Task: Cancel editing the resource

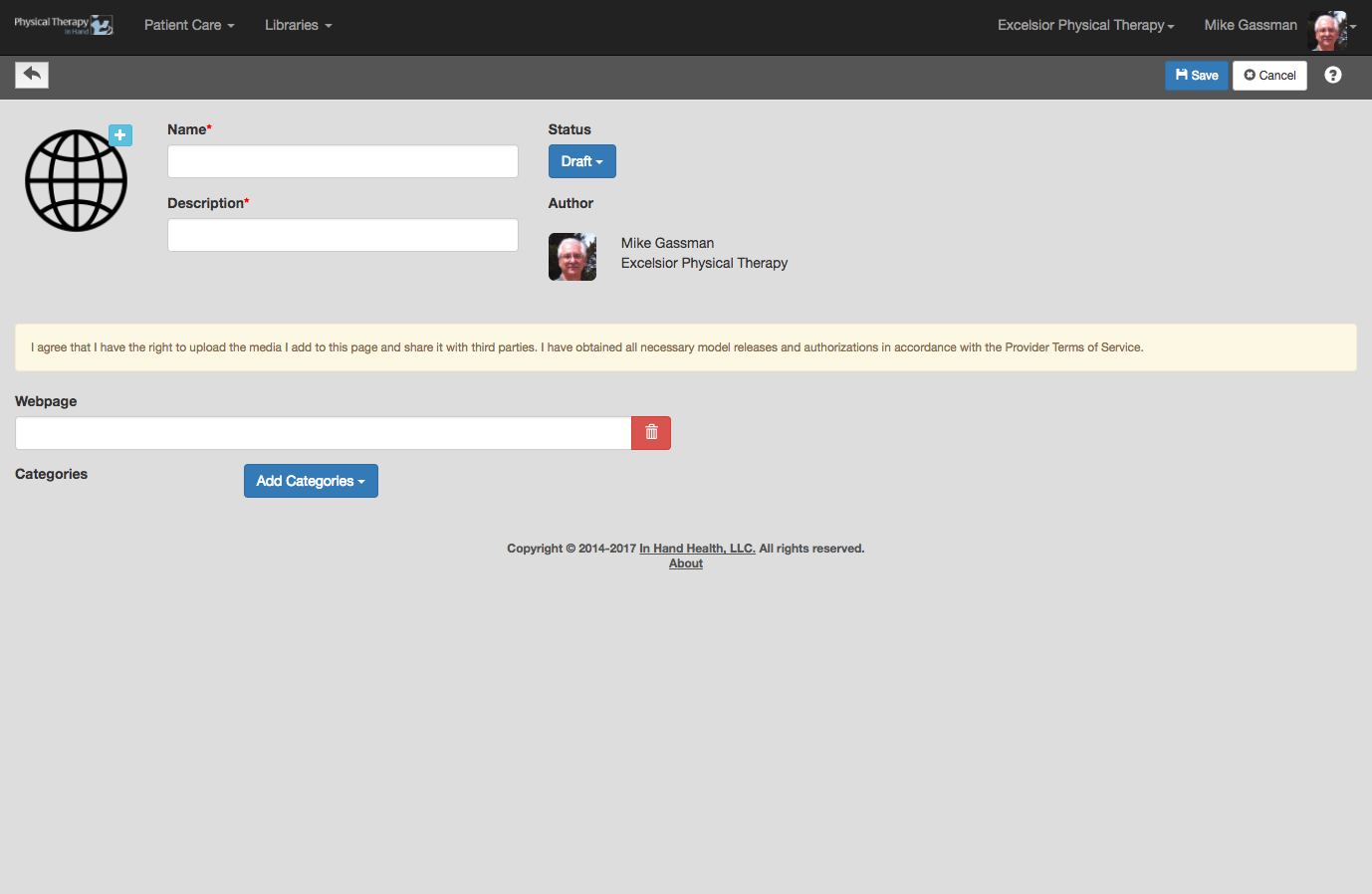Action: (1269, 76)
